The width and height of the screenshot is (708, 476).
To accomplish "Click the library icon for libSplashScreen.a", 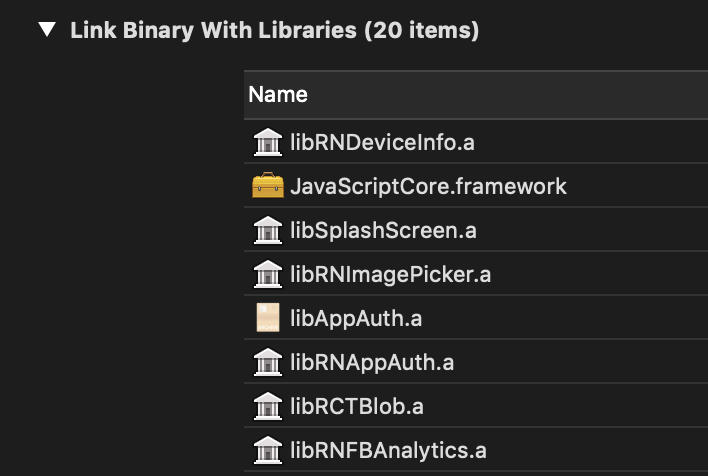I will (x=268, y=230).
